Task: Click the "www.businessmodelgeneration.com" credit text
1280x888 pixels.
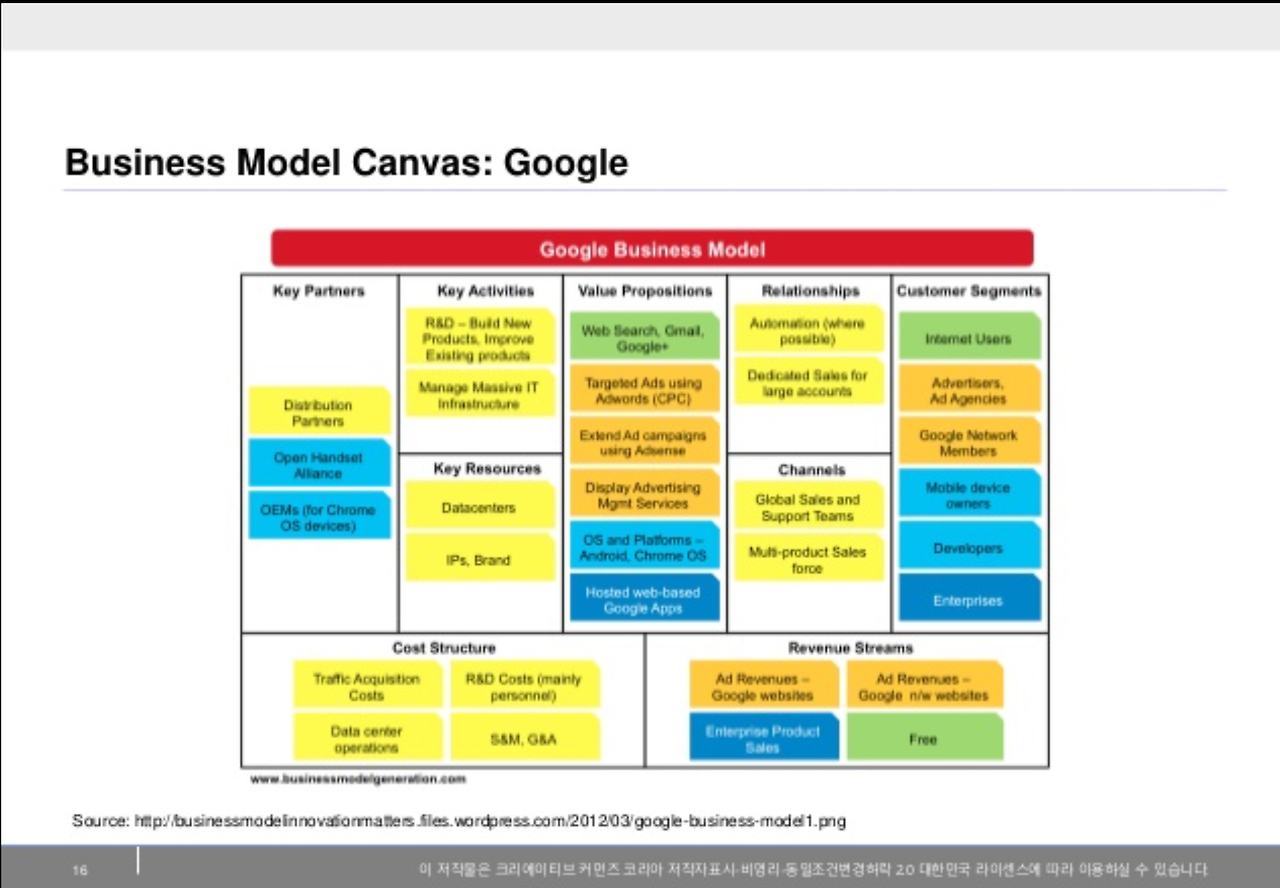Action: [358, 778]
